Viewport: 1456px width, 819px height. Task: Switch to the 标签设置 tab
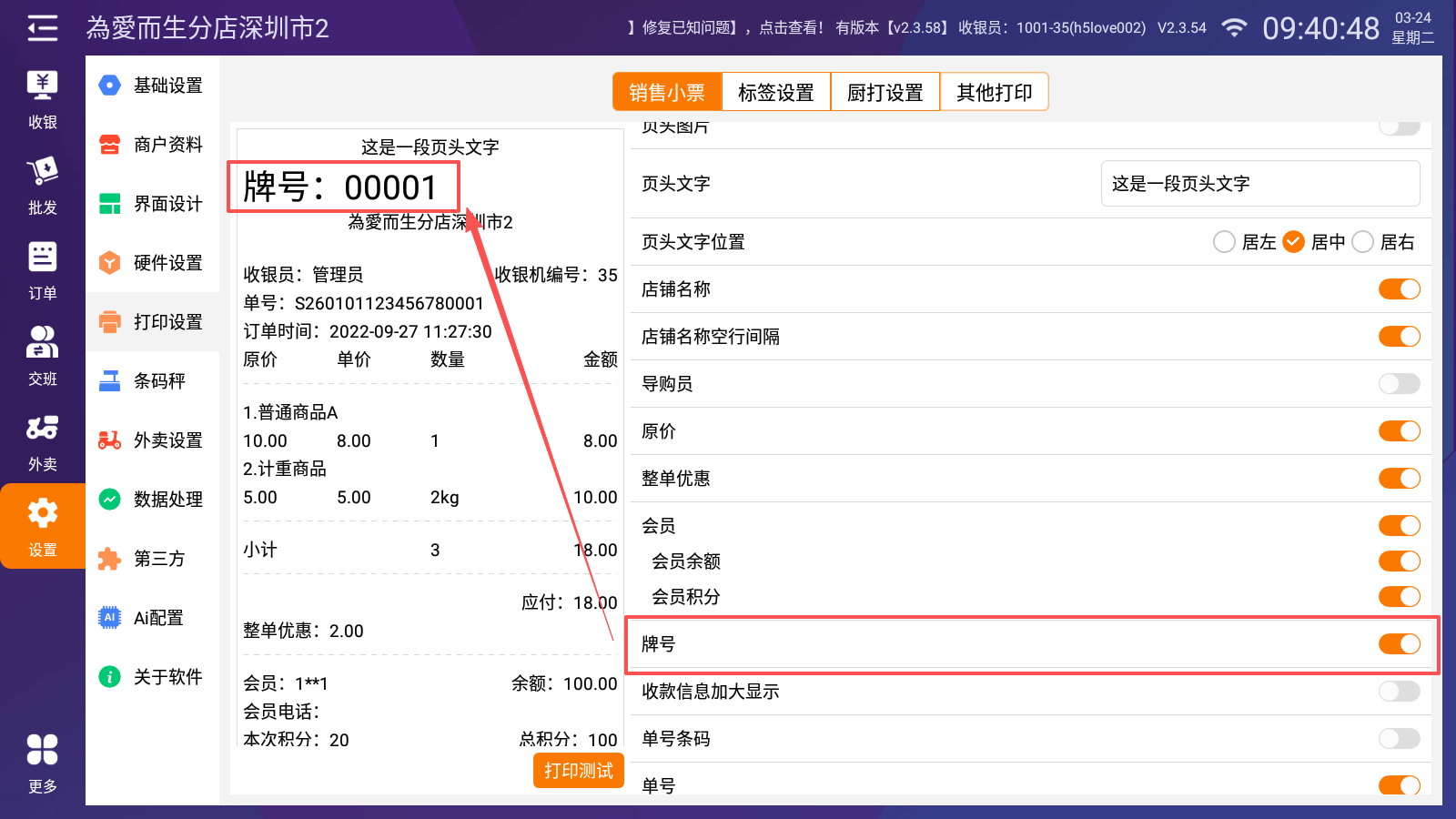pos(775,93)
